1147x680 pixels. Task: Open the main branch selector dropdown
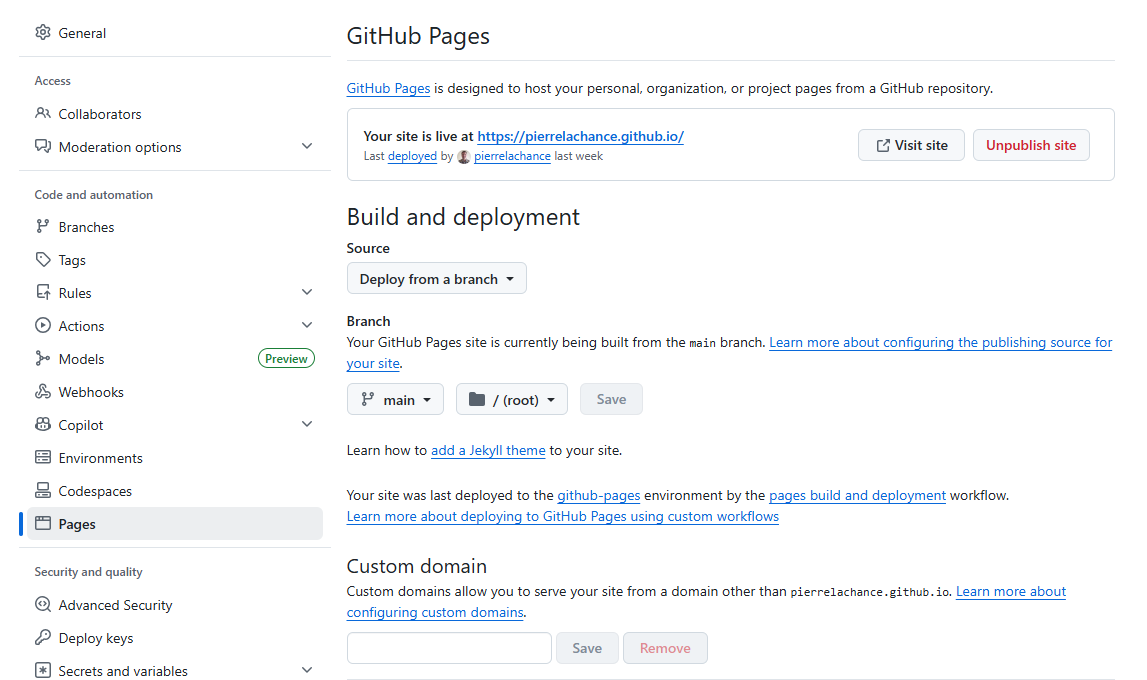point(395,399)
